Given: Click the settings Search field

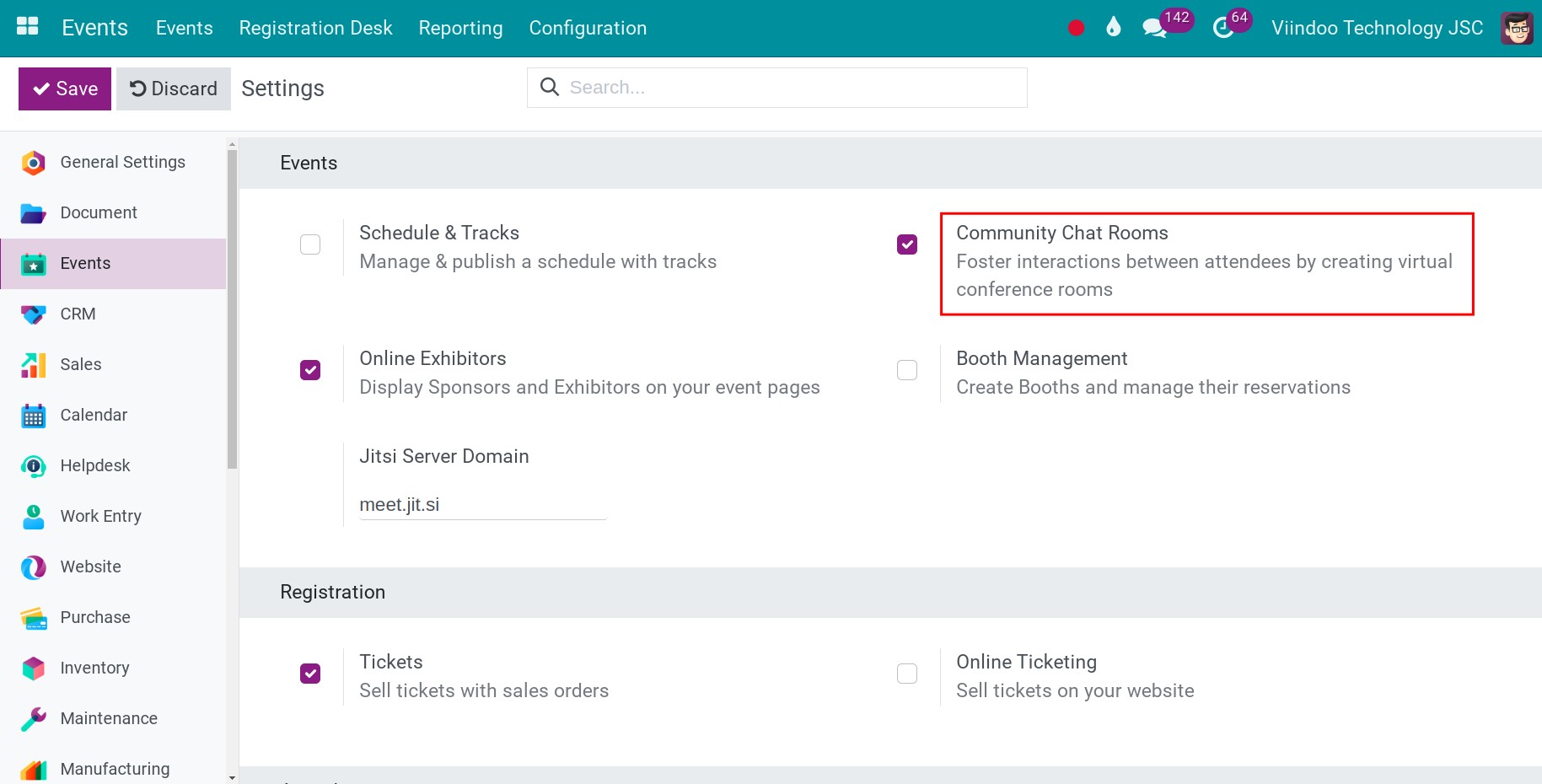Looking at the screenshot, I should pos(777,88).
